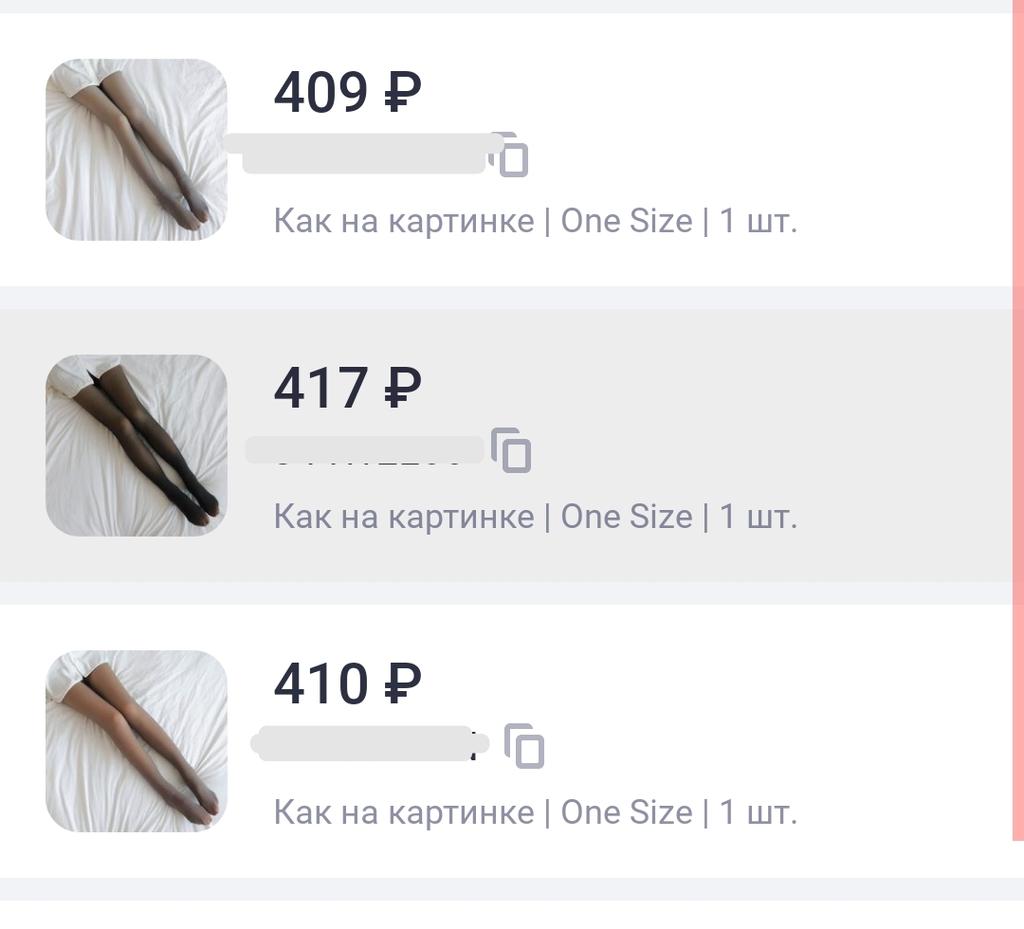Click the 409 ₽ price label
This screenshot has width=1024, height=929.
tap(347, 93)
